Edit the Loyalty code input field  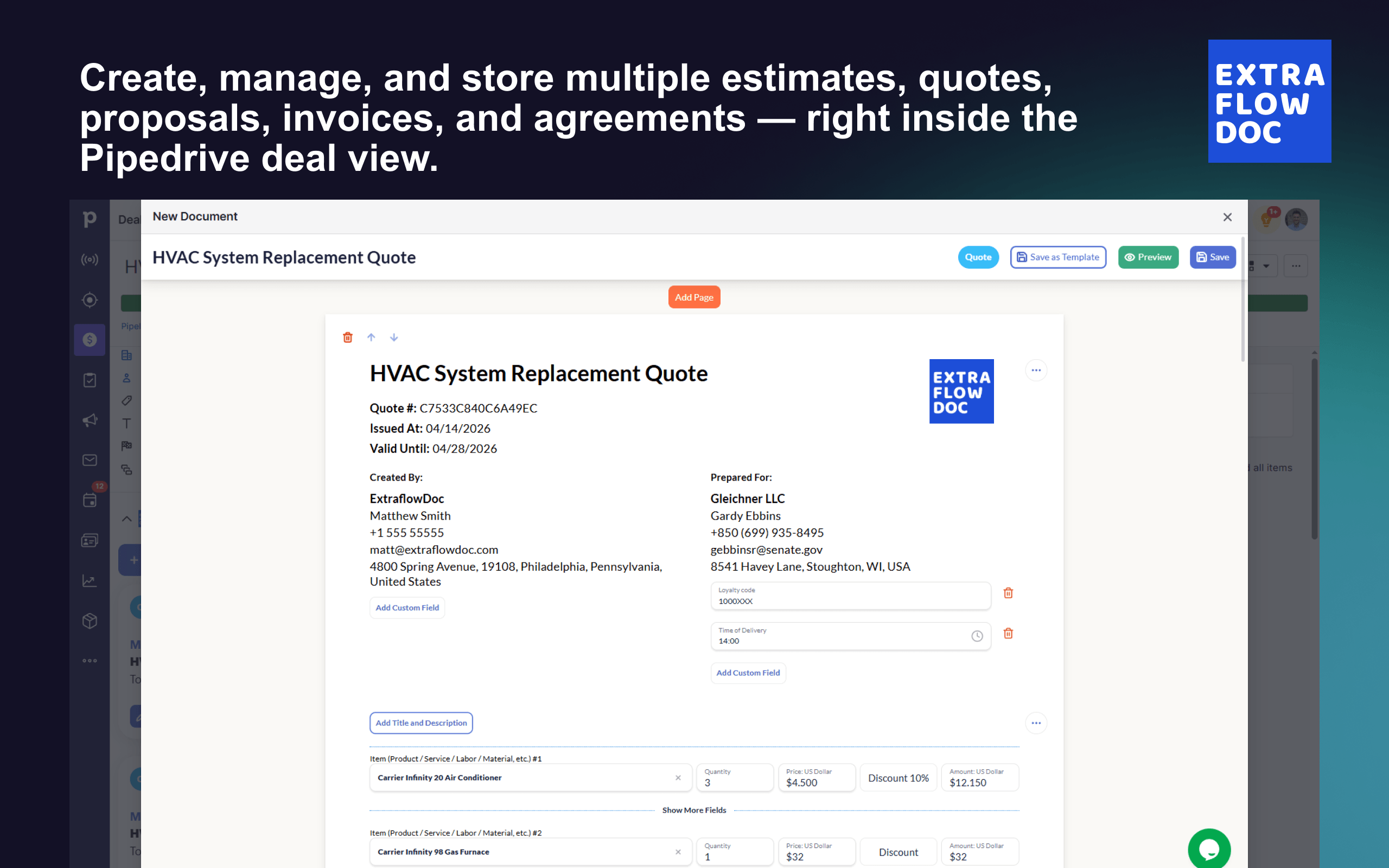pos(851,596)
